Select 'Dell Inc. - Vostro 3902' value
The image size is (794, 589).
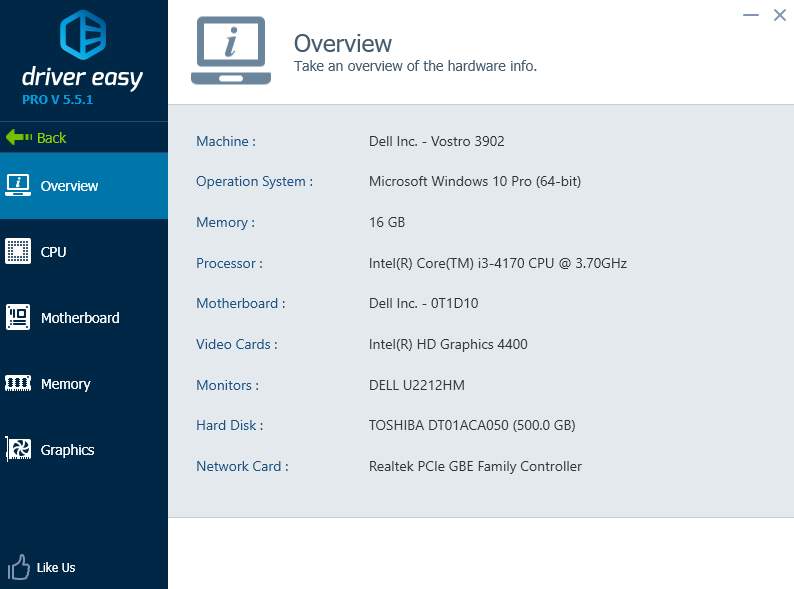pos(436,141)
